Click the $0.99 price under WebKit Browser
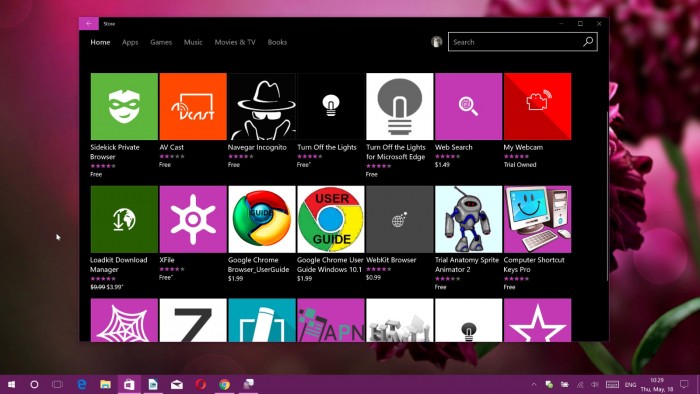 [374, 277]
